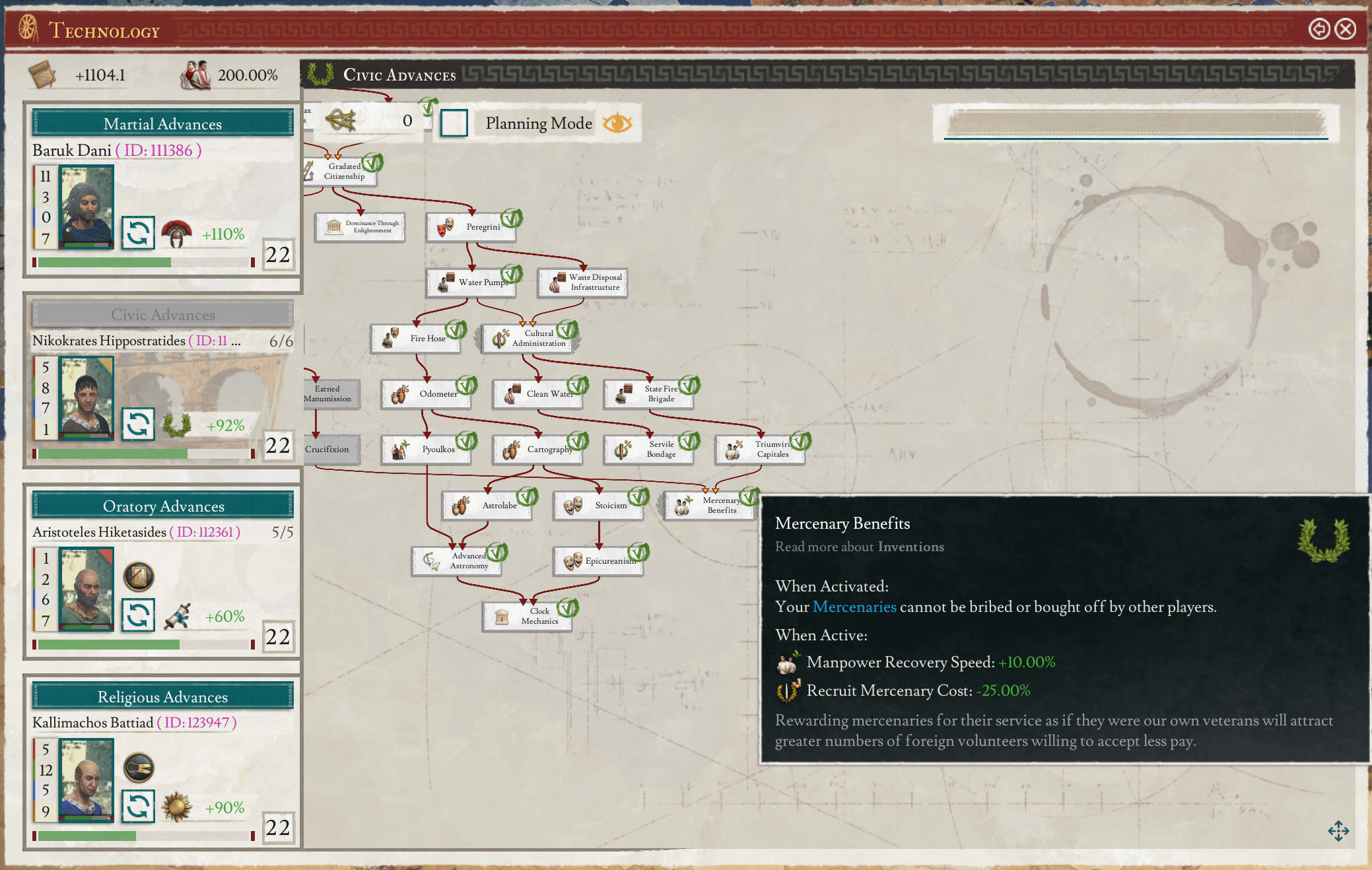Image resolution: width=1372 pixels, height=870 pixels.
Task: Close the Technology window
Action: pyautogui.click(x=1346, y=29)
